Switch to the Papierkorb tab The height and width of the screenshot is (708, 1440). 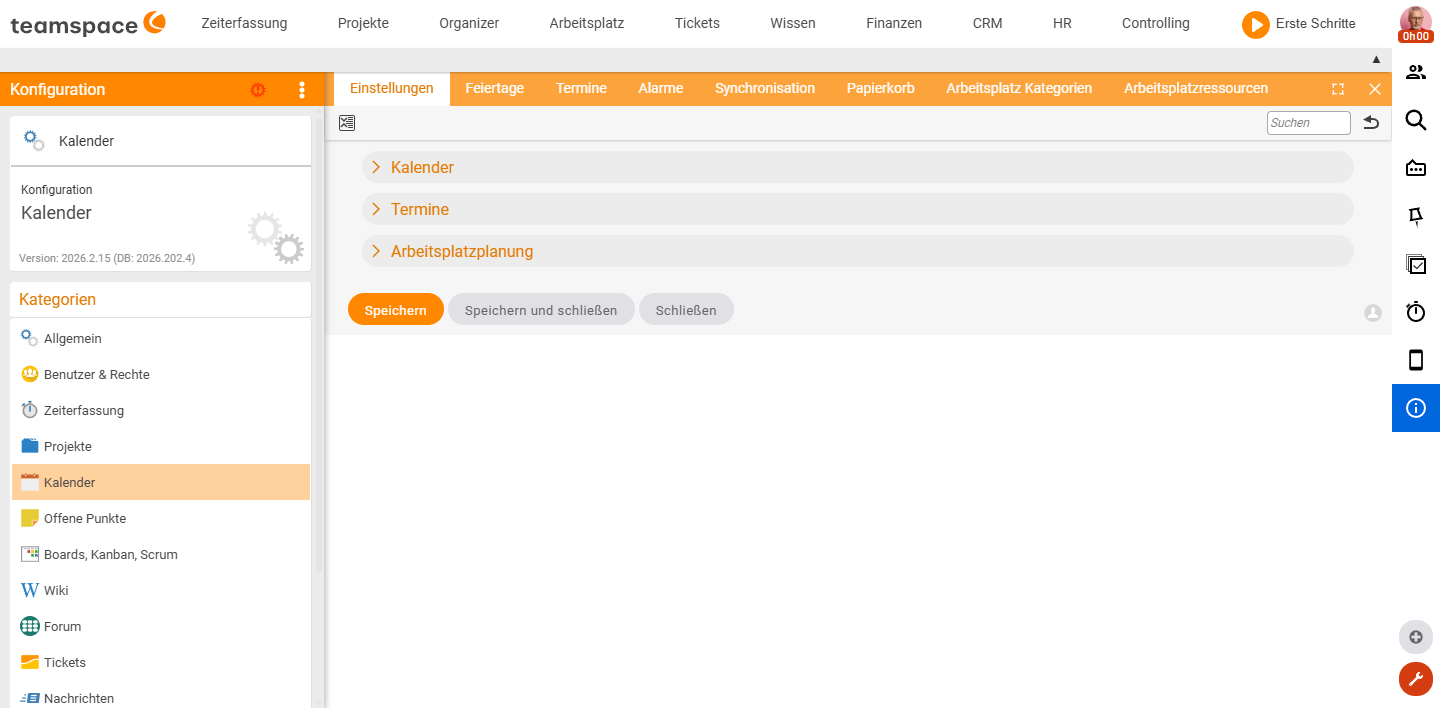click(880, 89)
